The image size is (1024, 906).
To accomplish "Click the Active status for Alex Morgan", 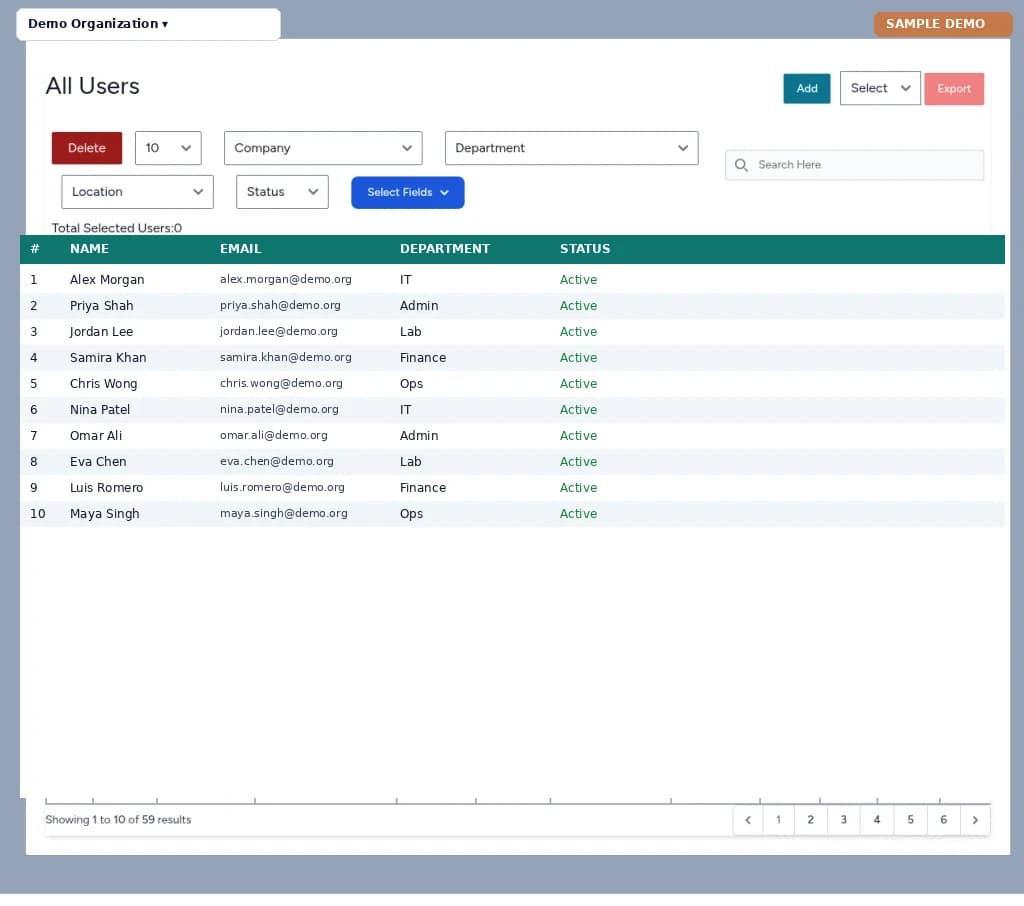I will point(578,280).
